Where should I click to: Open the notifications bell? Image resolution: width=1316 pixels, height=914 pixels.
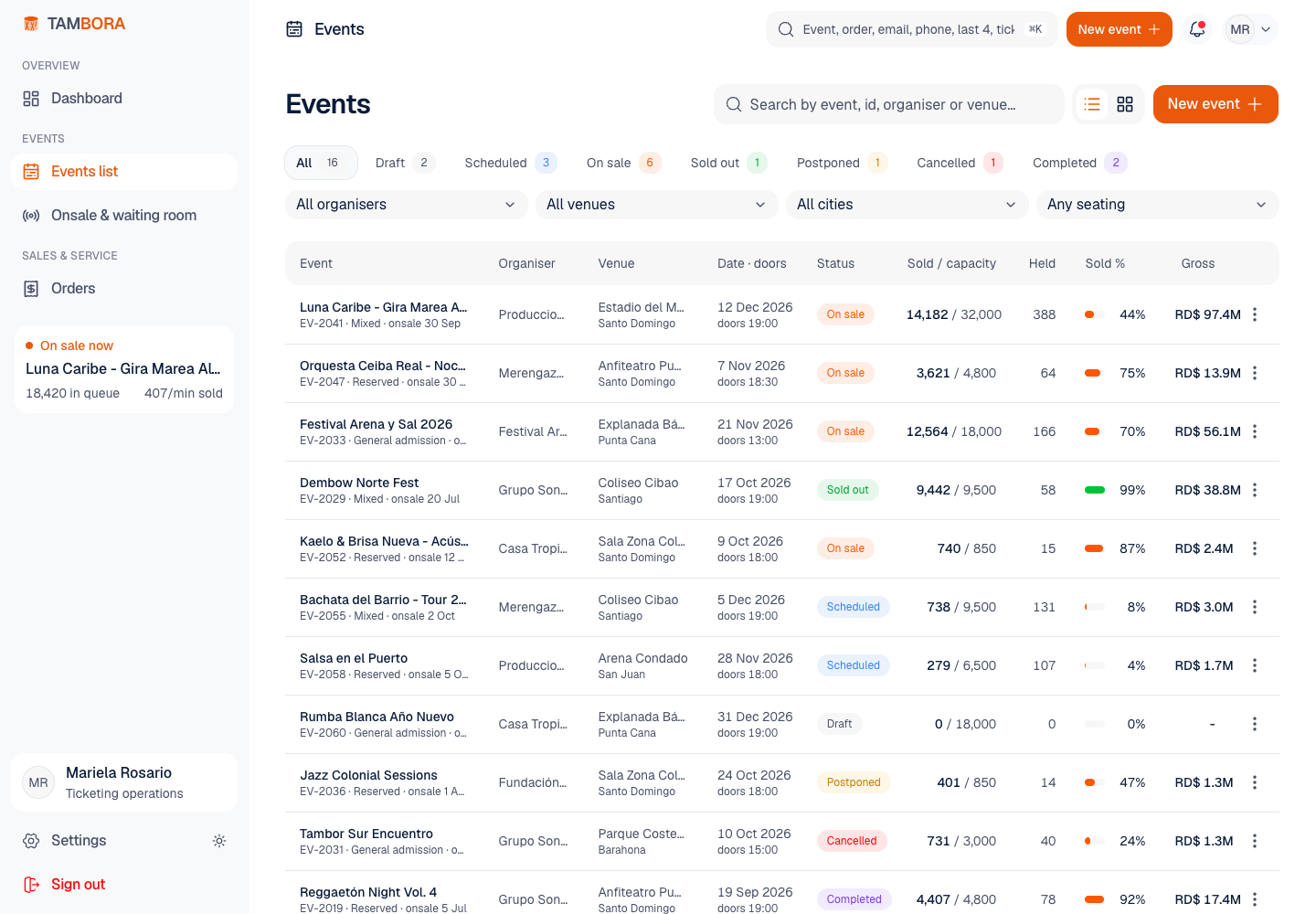pyautogui.click(x=1197, y=29)
